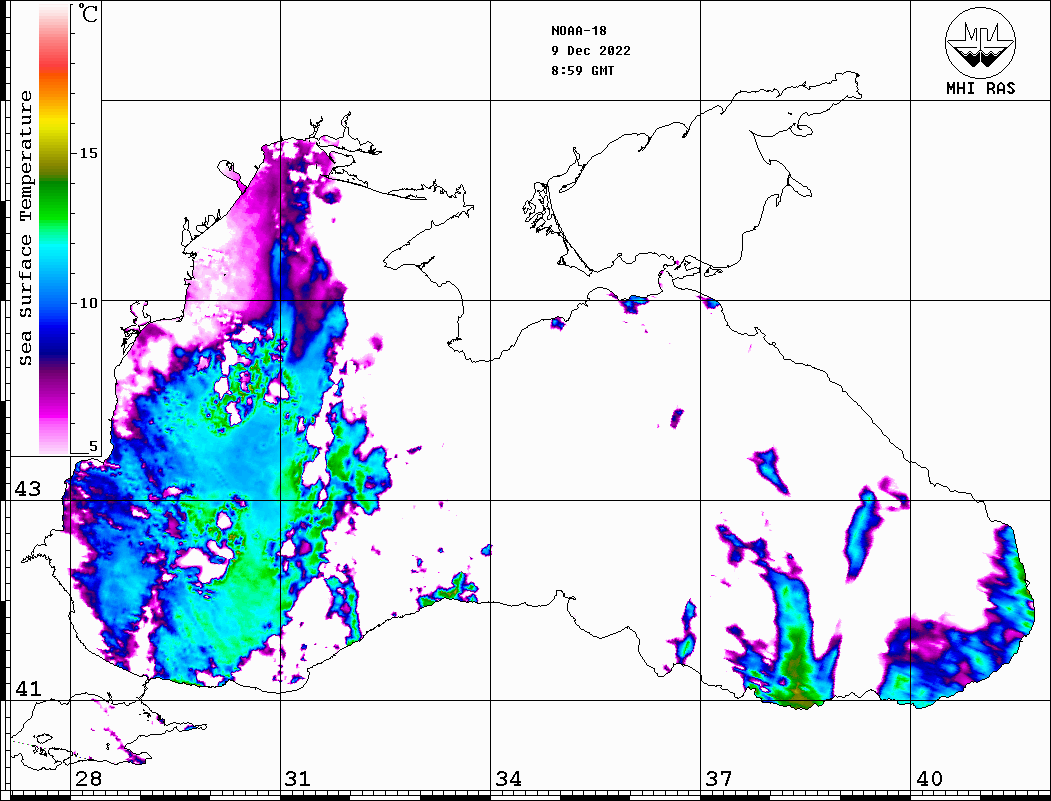Click the MHI RAS logo emblem
Screen dimensions: 1051x801
[x=980, y=42]
